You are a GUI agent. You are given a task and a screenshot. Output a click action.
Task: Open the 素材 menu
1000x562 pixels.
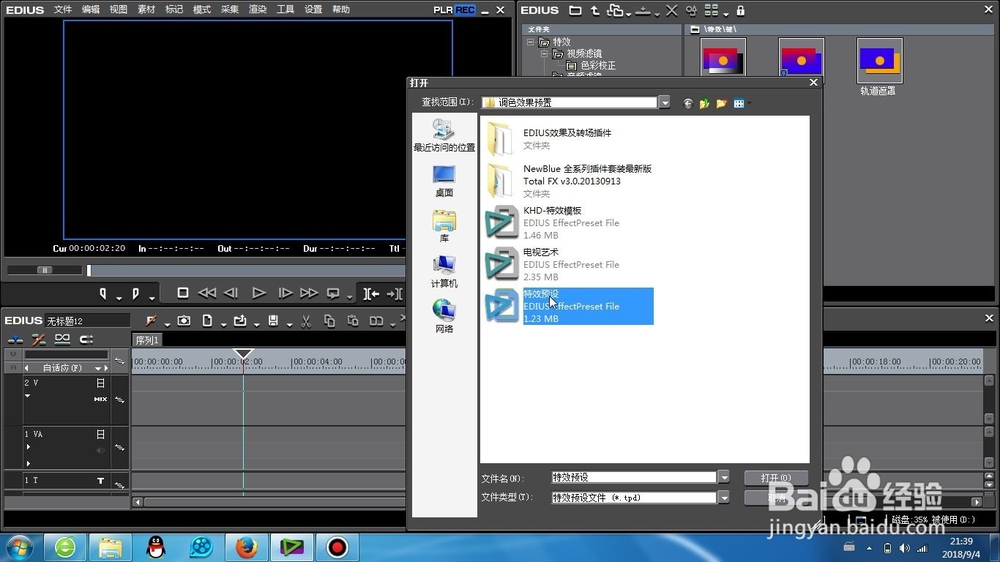click(x=146, y=10)
